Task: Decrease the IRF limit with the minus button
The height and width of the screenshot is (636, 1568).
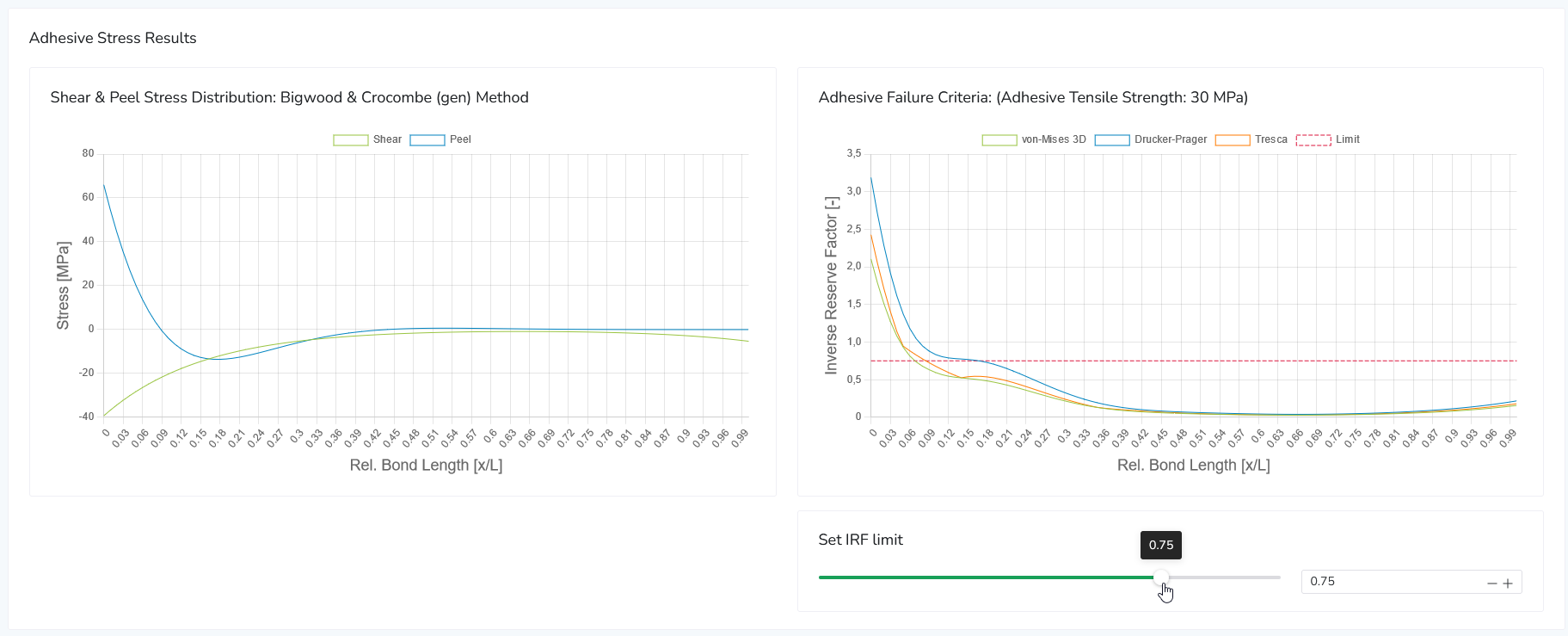Action: [x=1492, y=584]
